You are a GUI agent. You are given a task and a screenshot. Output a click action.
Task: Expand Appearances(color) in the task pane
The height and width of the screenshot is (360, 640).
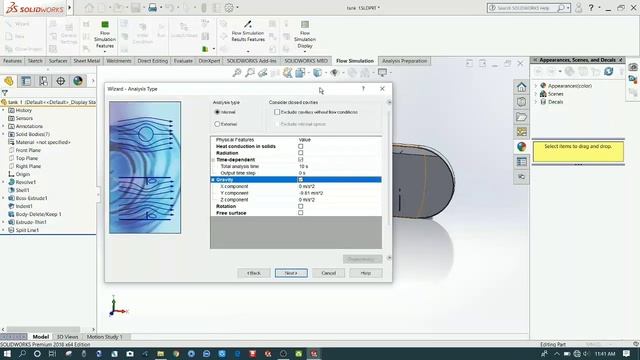pyautogui.click(x=536, y=86)
